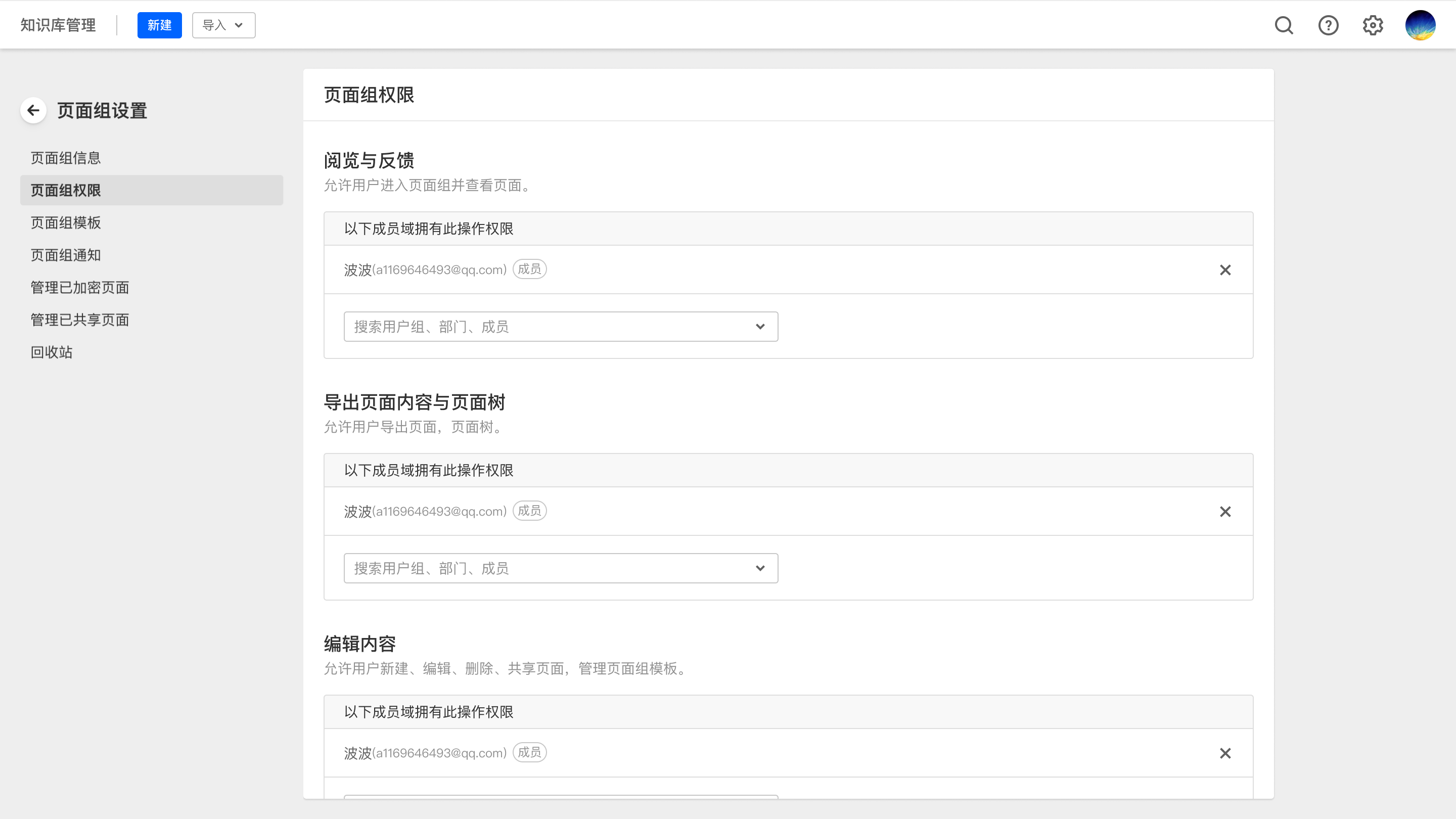The height and width of the screenshot is (819, 1456).
Task: Open 回收站 in sidebar
Action: click(x=52, y=353)
